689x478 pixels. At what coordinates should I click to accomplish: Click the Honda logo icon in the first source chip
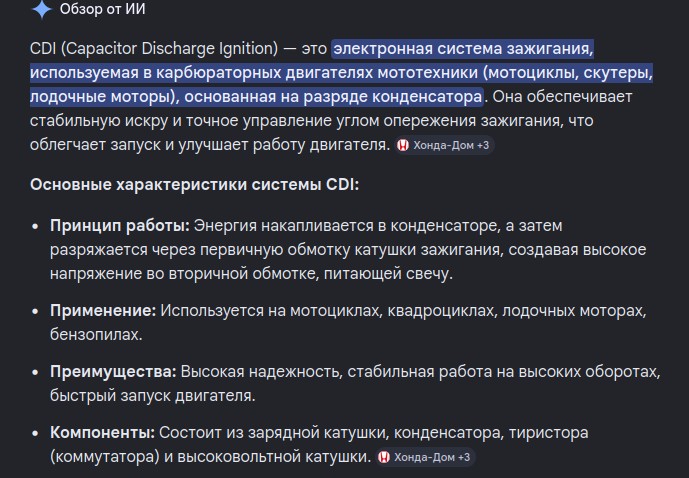click(x=403, y=146)
